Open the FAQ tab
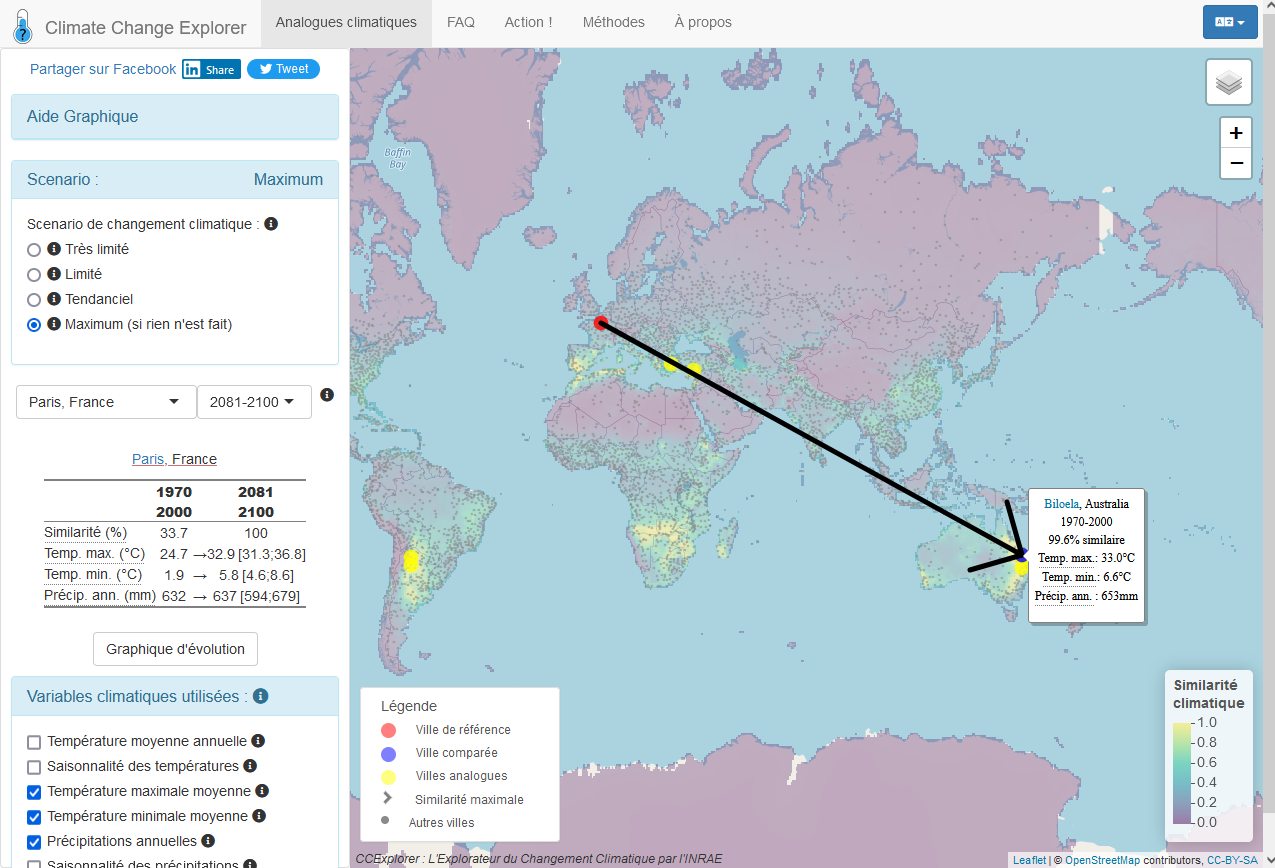The image size is (1275, 868). click(x=461, y=22)
